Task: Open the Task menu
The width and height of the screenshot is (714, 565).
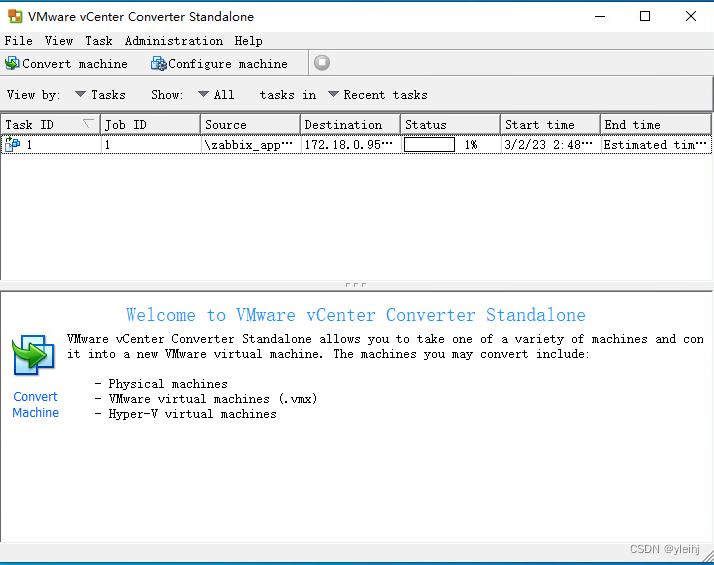Action: click(x=99, y=41)
